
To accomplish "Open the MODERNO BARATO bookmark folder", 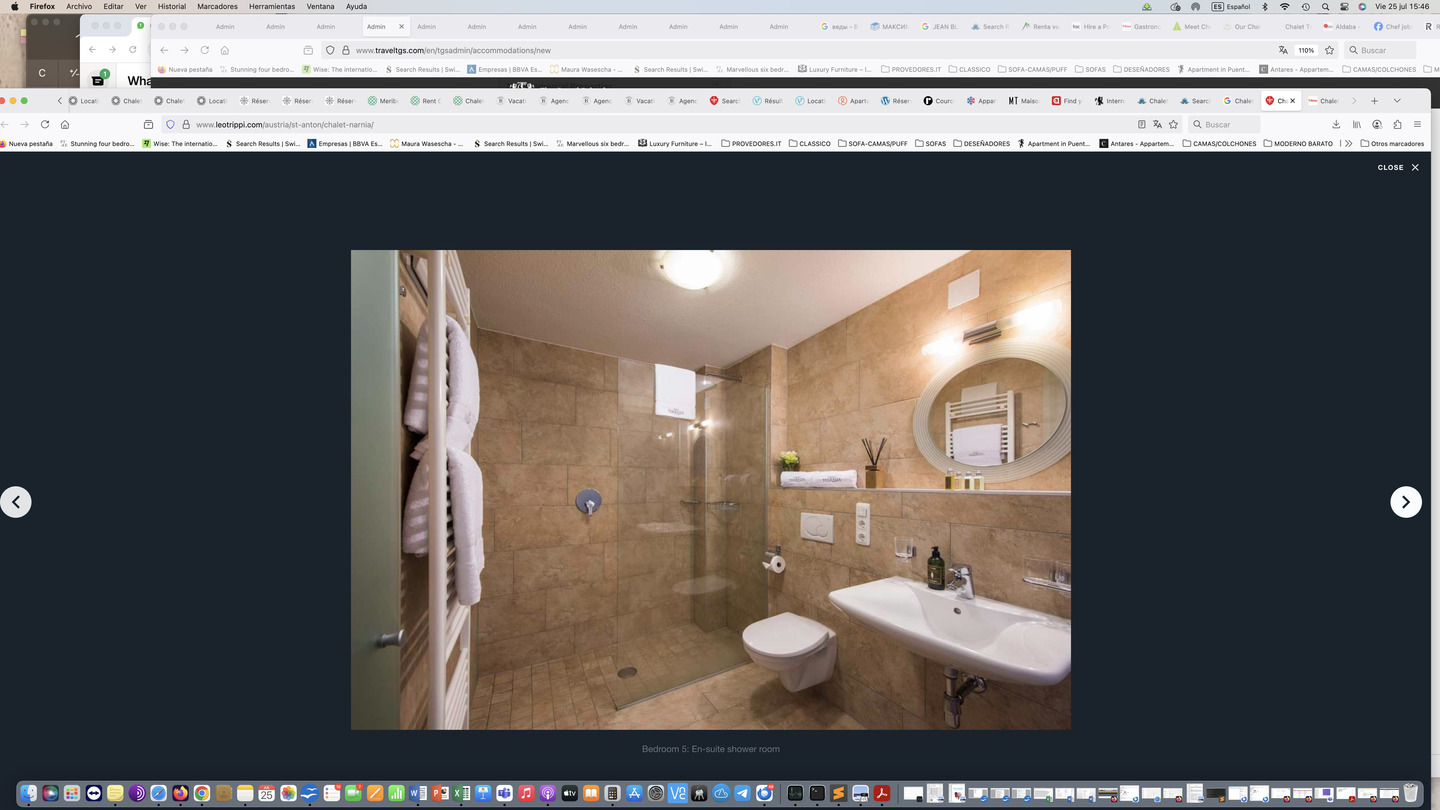I will (x=1298, y=143).
